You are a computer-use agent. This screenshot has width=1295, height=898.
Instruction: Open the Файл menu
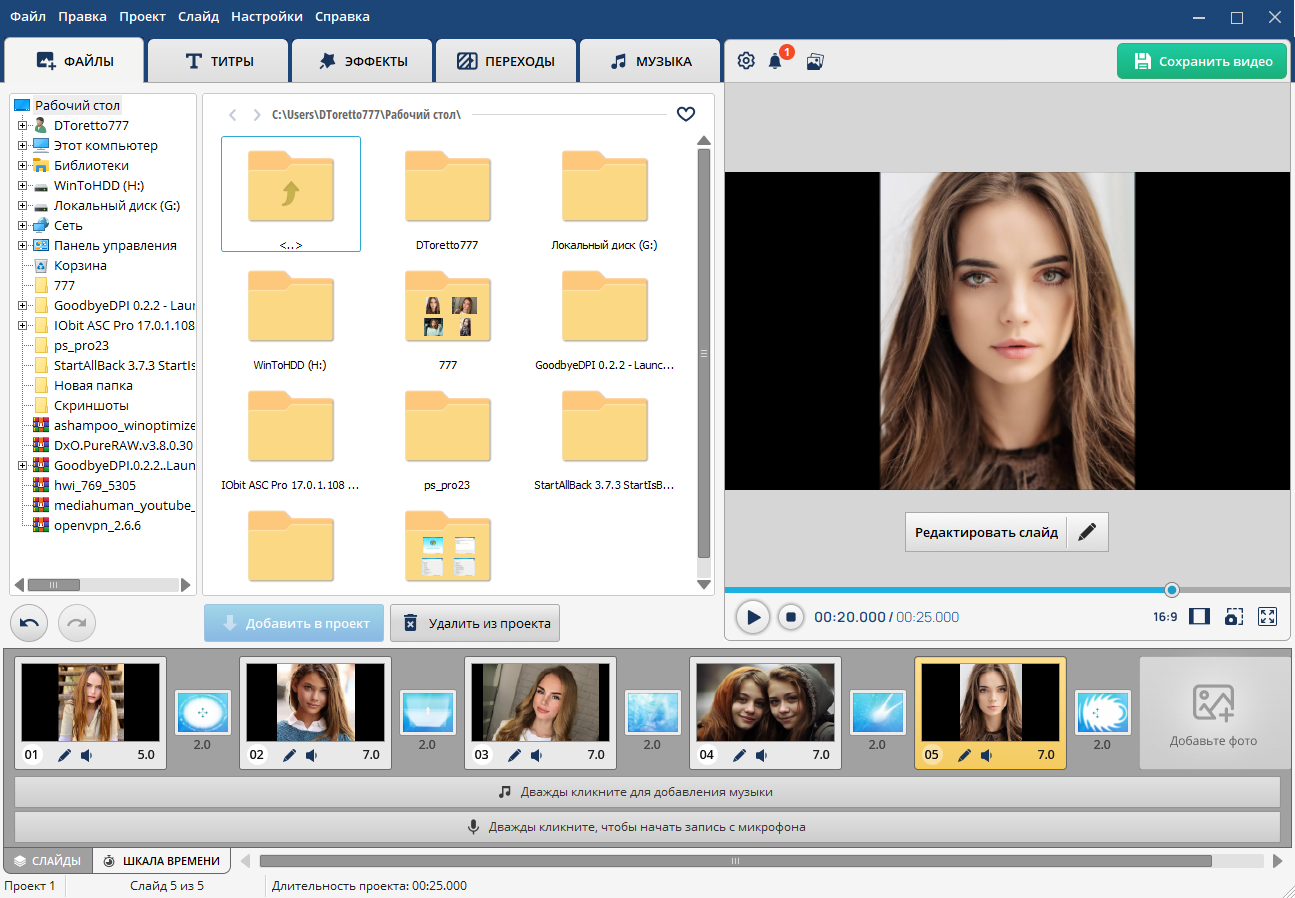tap(27, 16)
